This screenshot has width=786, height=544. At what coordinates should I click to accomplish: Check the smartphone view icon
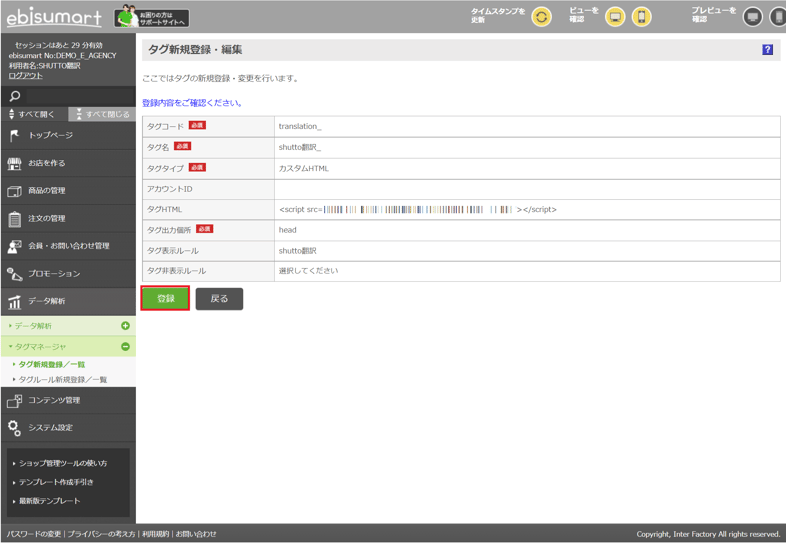click(641, 17)
